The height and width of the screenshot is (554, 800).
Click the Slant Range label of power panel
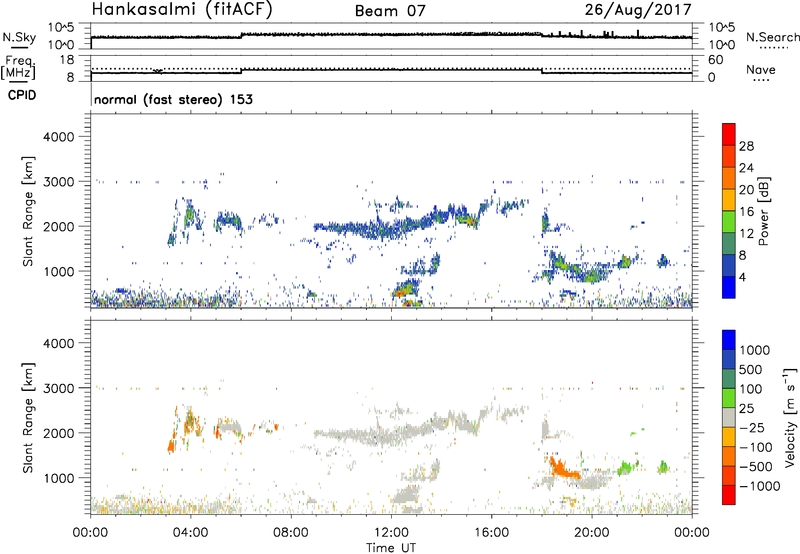28,211
